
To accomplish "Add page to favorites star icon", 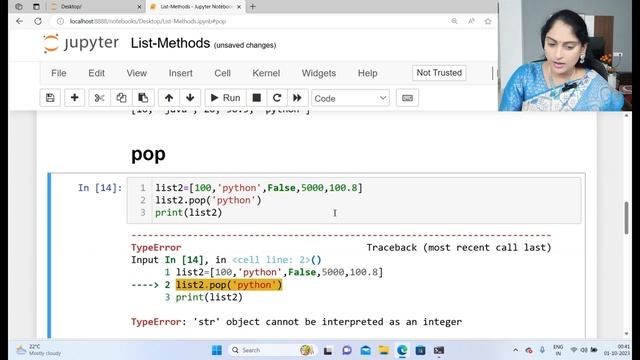I will [488, 21].
